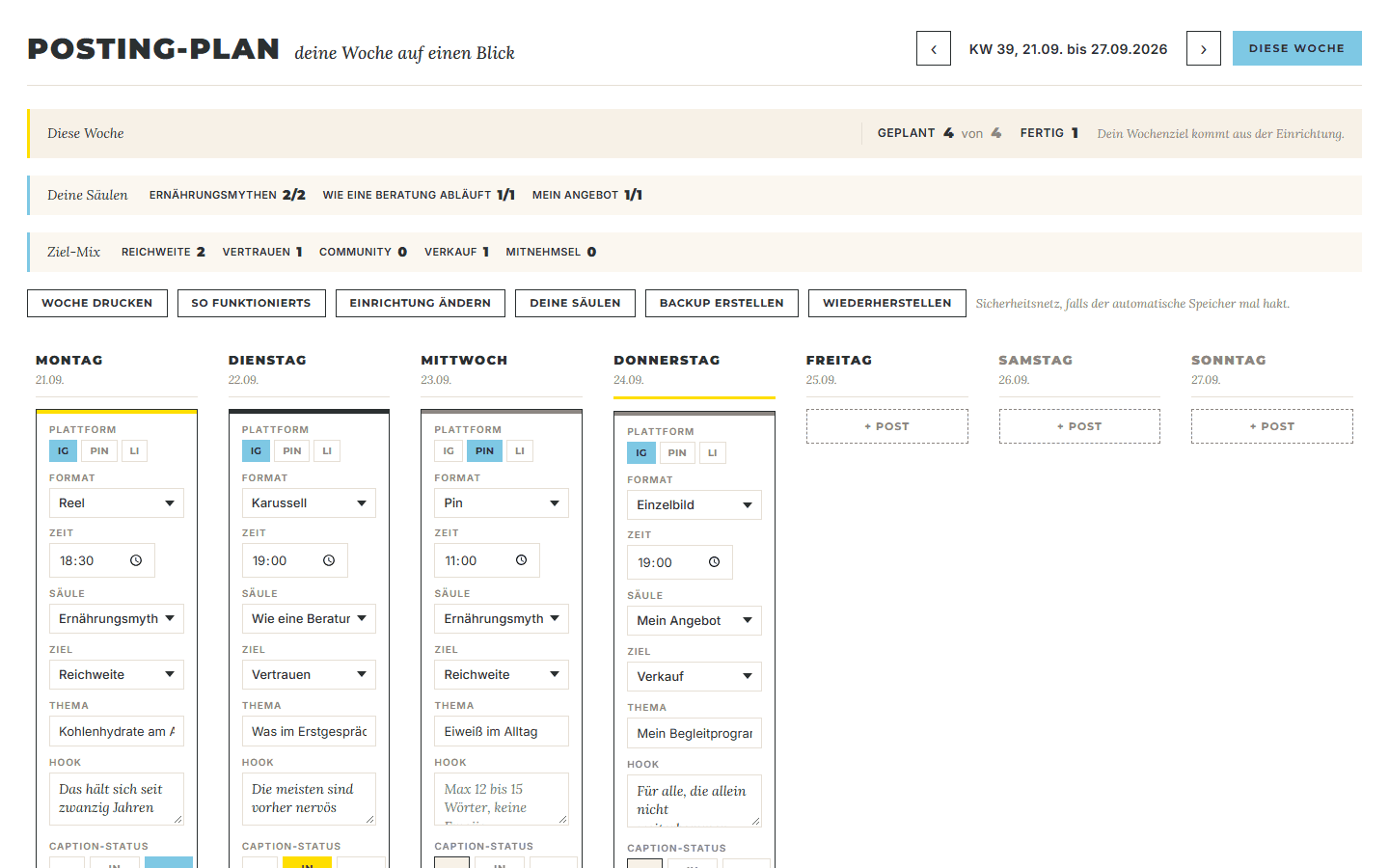This screenshot has width=1389, height=868.
Task: Open Format dropdown showing Pin
Action: coord(502,502)
